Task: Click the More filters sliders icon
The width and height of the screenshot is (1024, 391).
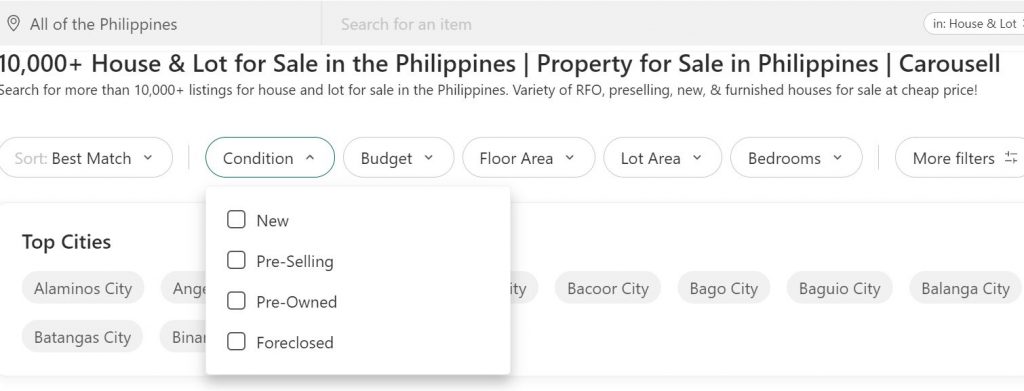Action: pyautogui.click(x=1011, y=157)
